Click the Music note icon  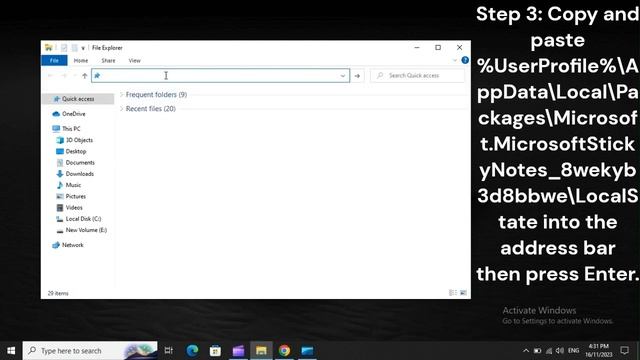(x=60, y=185)
